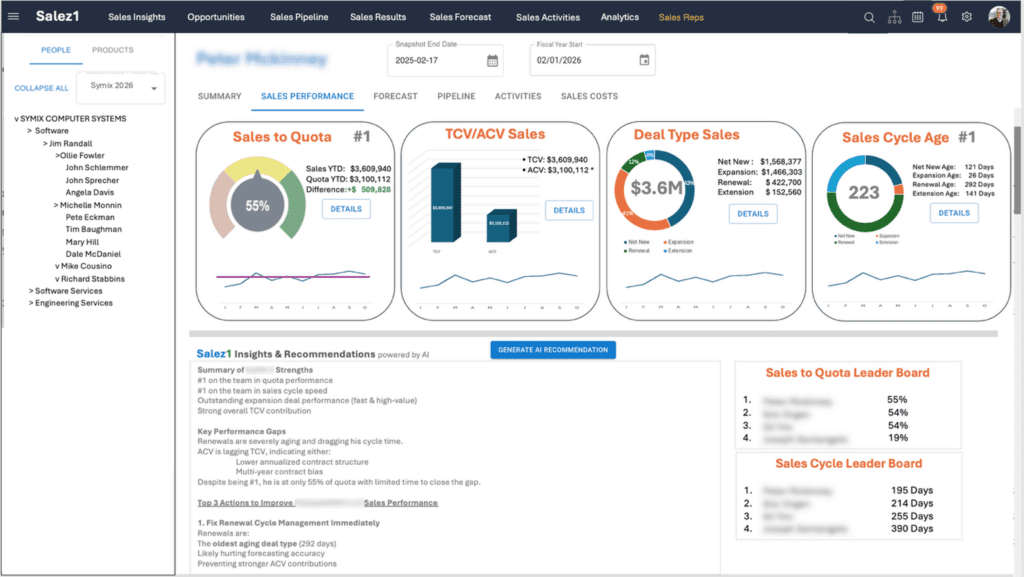Switch to the Products tab
The image size is (1024, 577).
[112, 50]
